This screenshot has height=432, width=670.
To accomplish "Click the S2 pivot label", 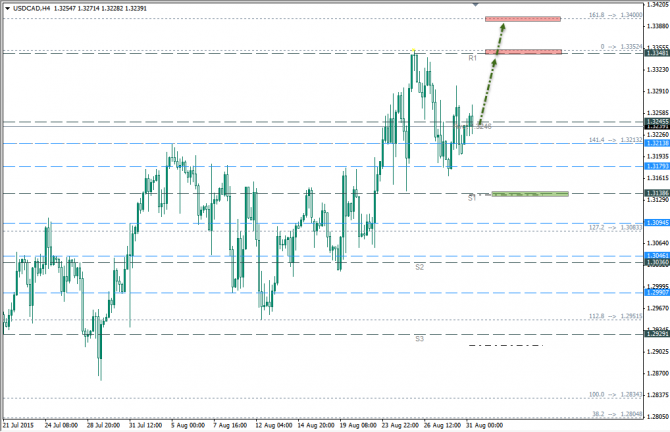I will point(419,267).
